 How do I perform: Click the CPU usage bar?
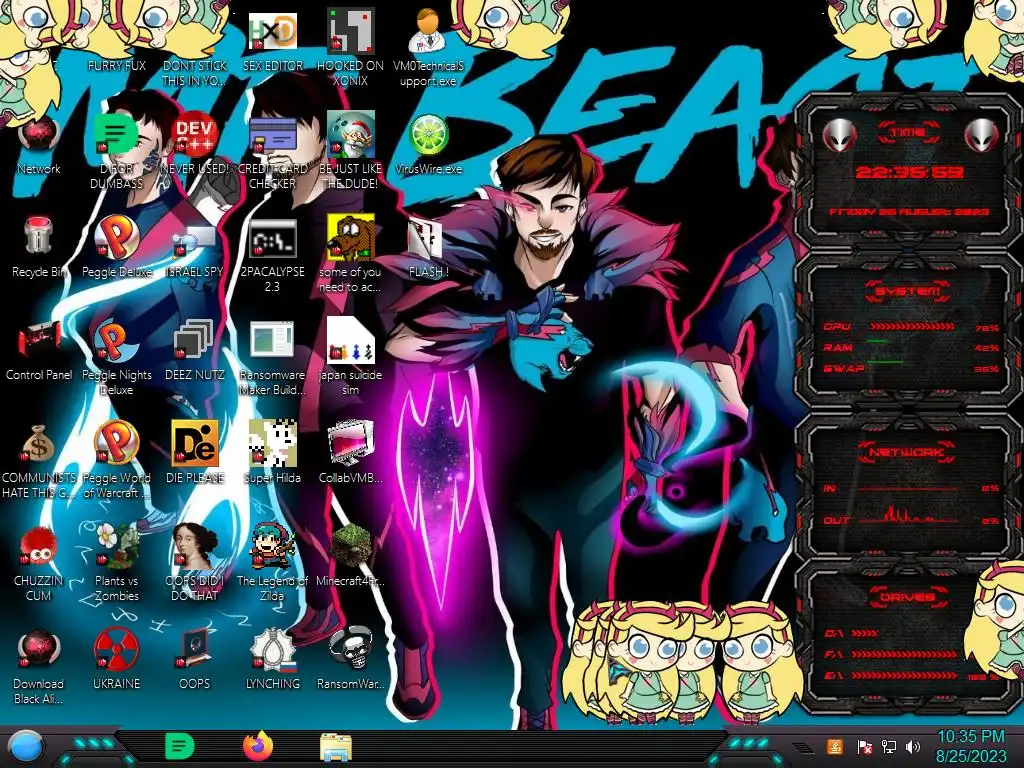[x=912, y=326]
